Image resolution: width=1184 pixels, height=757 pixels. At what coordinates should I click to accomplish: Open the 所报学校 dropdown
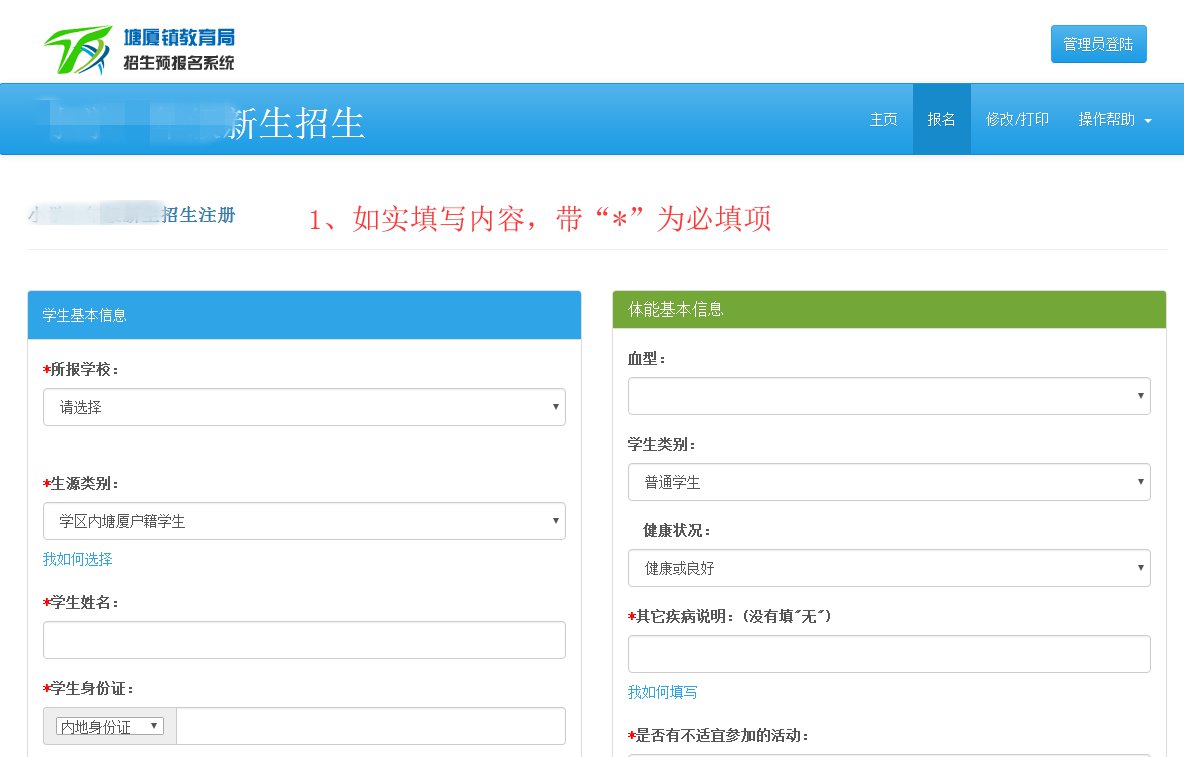tap(304, 407)
